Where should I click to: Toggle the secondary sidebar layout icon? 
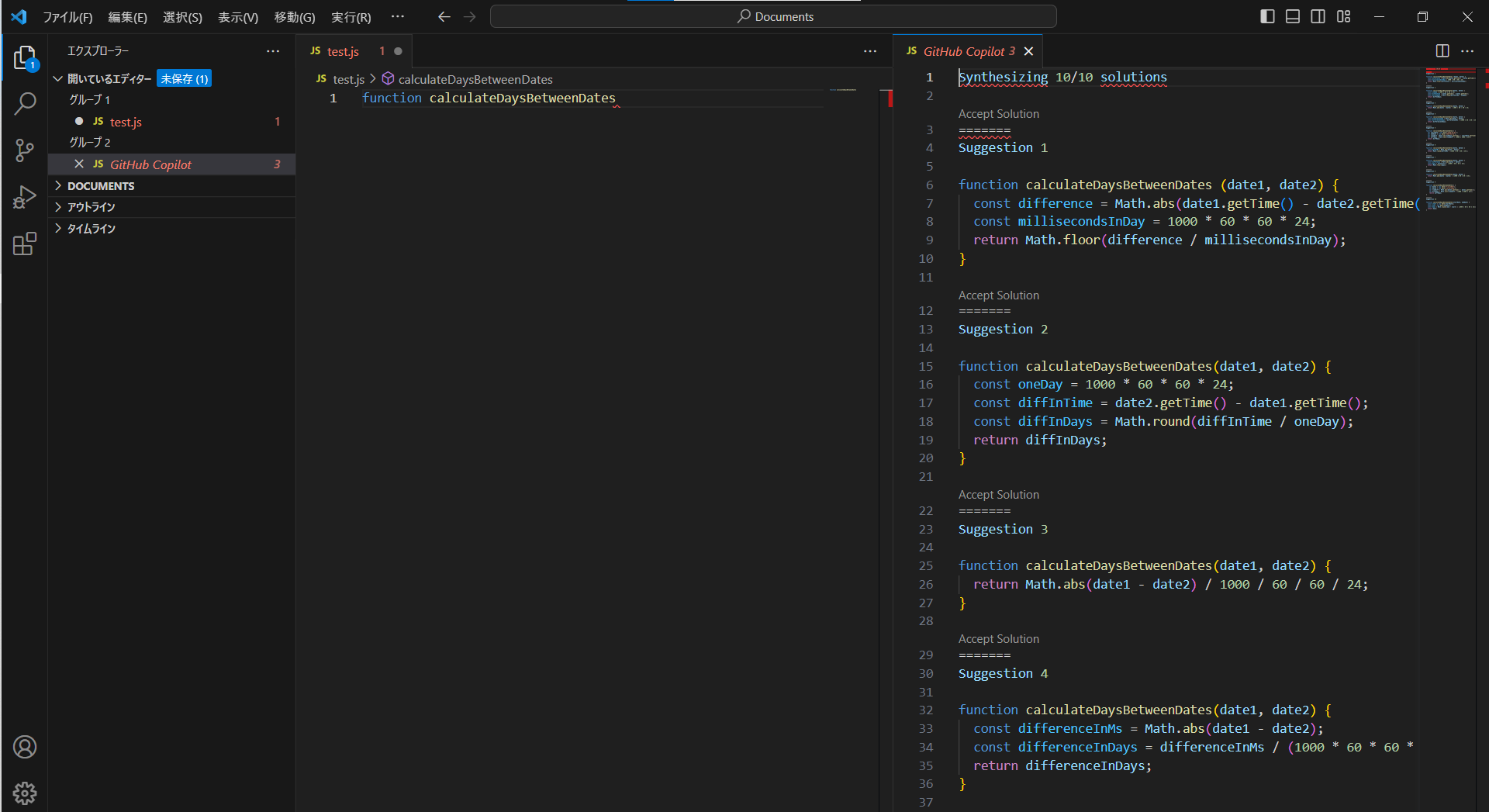pos(1318,16)
